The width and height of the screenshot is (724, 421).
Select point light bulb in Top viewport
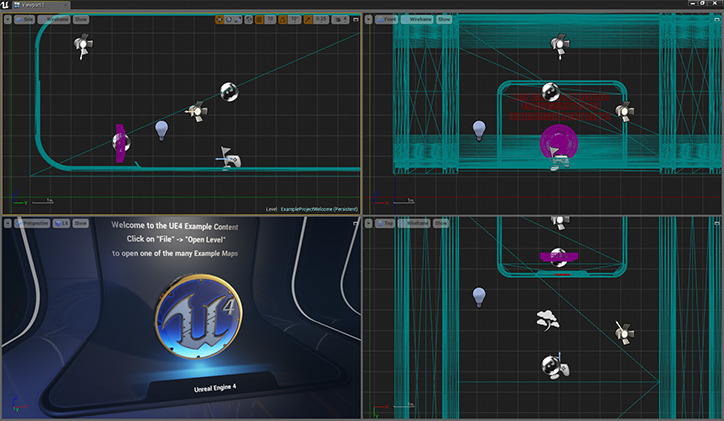tap(479, 297)
